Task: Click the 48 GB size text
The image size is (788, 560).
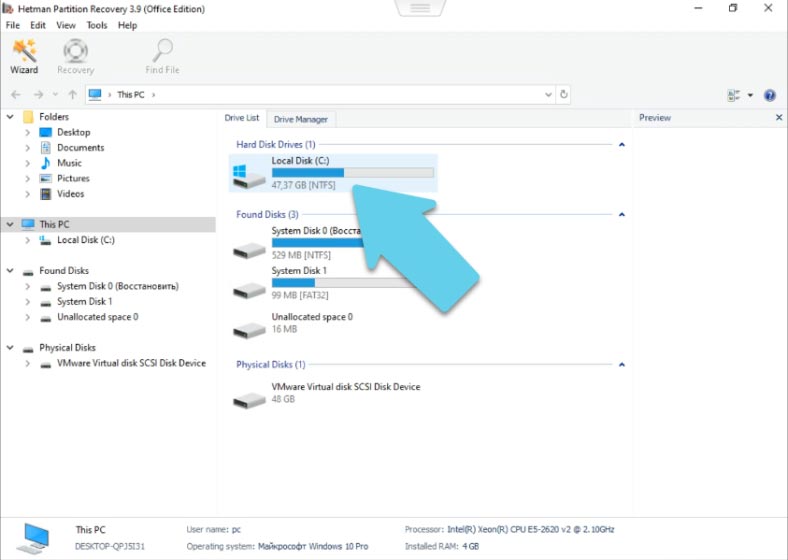Action: point(283,399)
